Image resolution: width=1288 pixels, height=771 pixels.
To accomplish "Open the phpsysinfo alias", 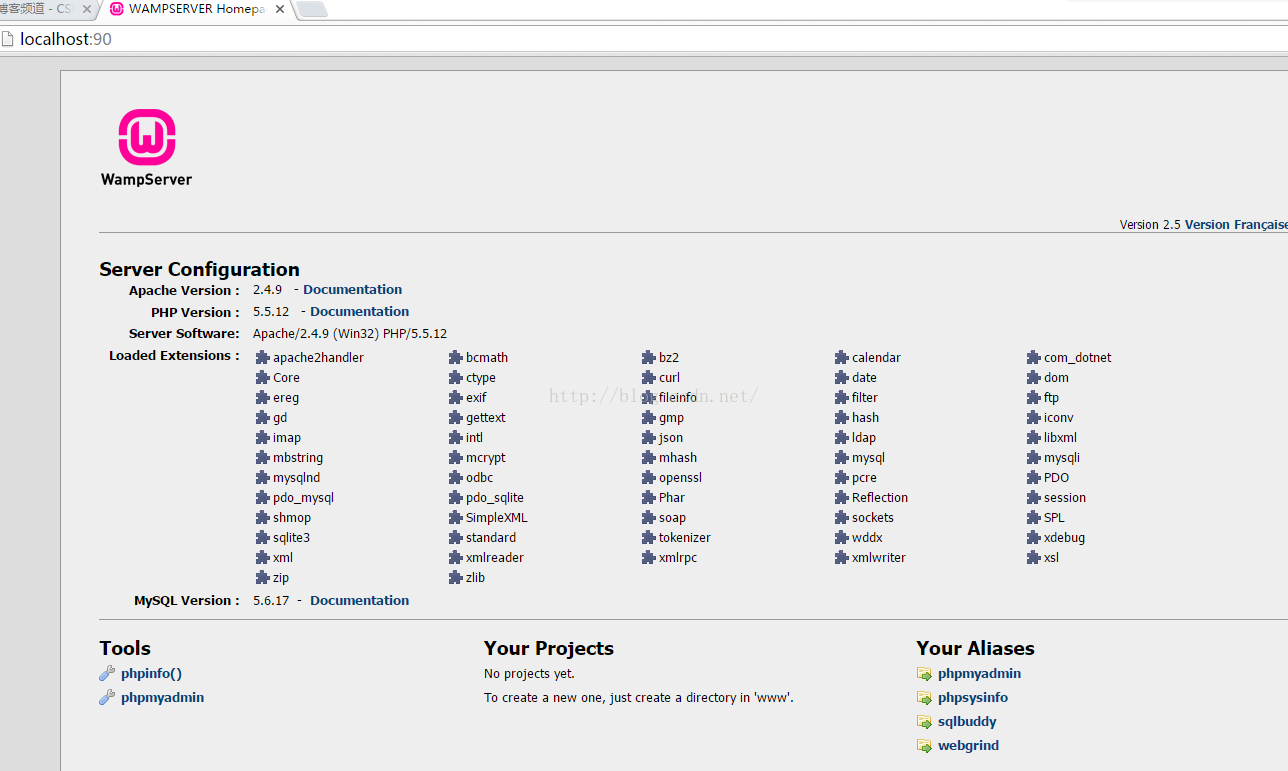I will click(x=973, y=697).
